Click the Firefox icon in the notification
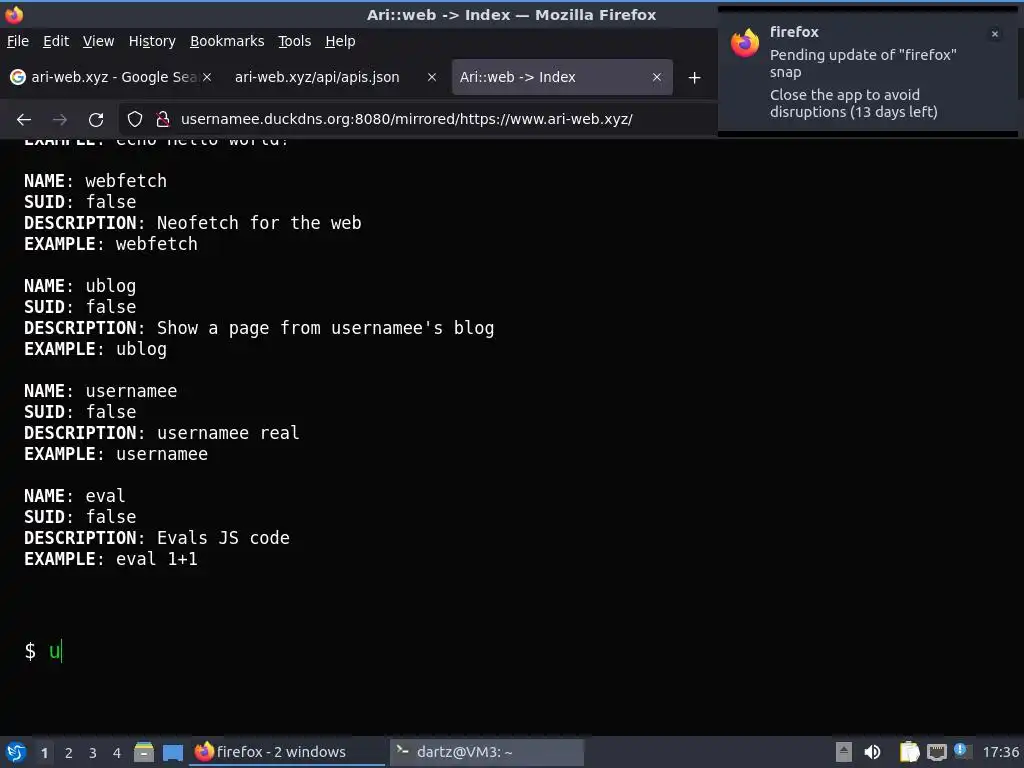The width and height of the screenshot is (1024, 768). pyautogui.click(x=745, y=43)
